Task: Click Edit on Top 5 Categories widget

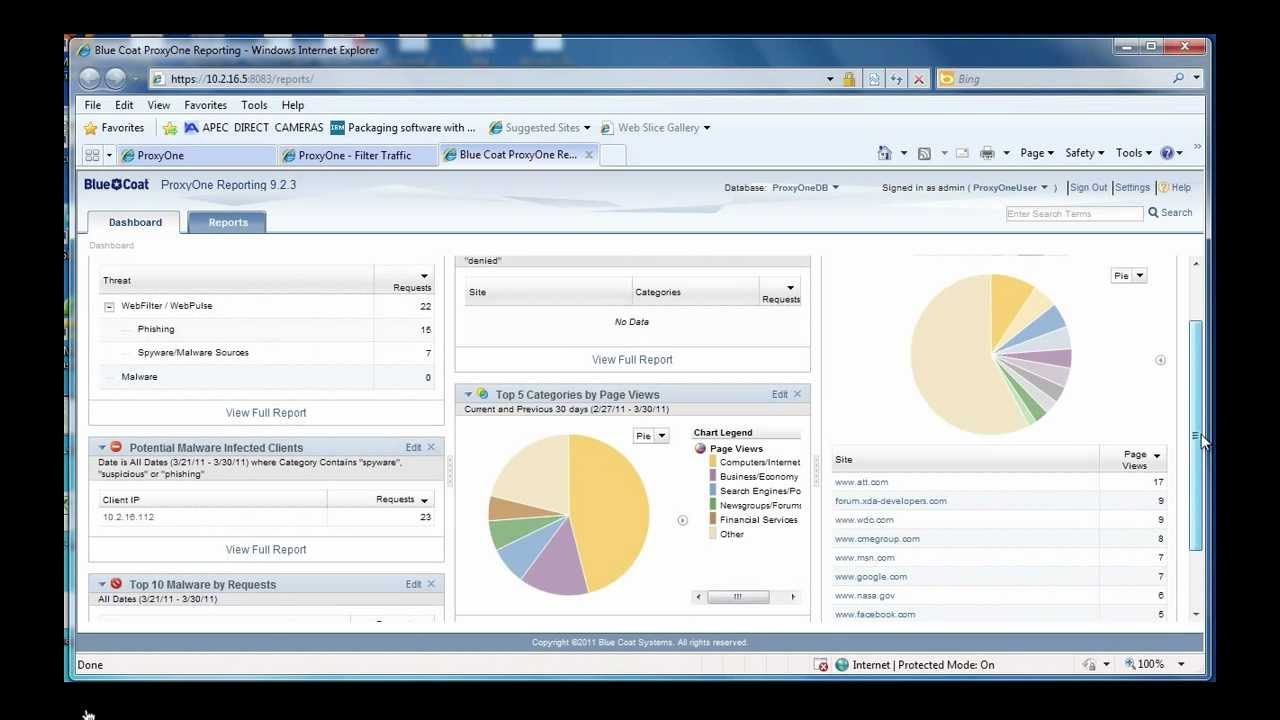Action: tap(780, 394)
